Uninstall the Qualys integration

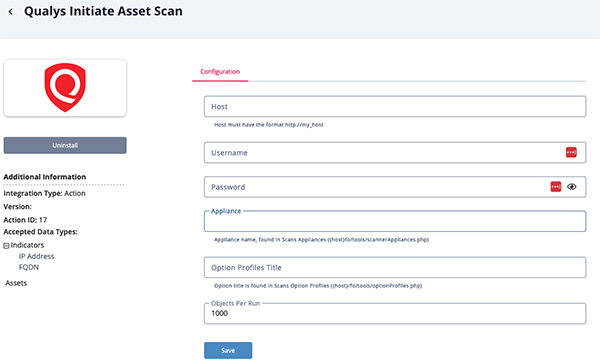tap(65, 145)
